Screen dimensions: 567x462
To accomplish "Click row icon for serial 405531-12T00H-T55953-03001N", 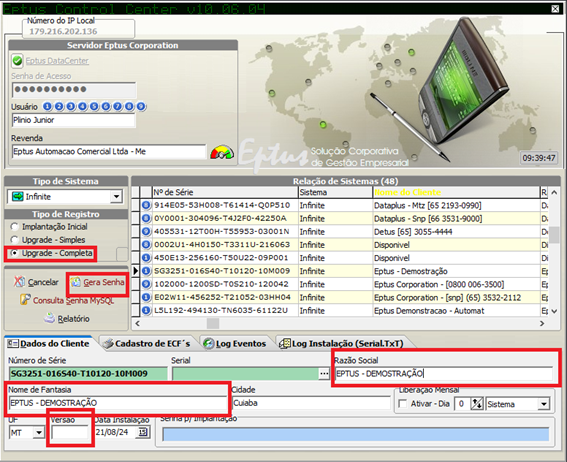I will coord(146,231).
